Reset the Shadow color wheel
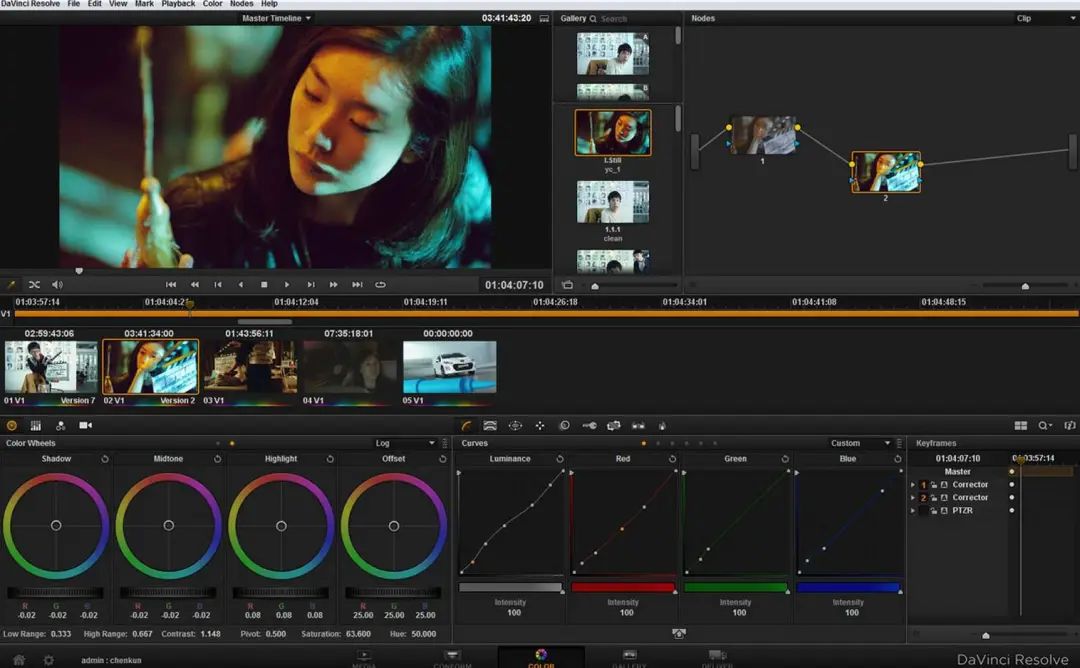 click(104, 459)
